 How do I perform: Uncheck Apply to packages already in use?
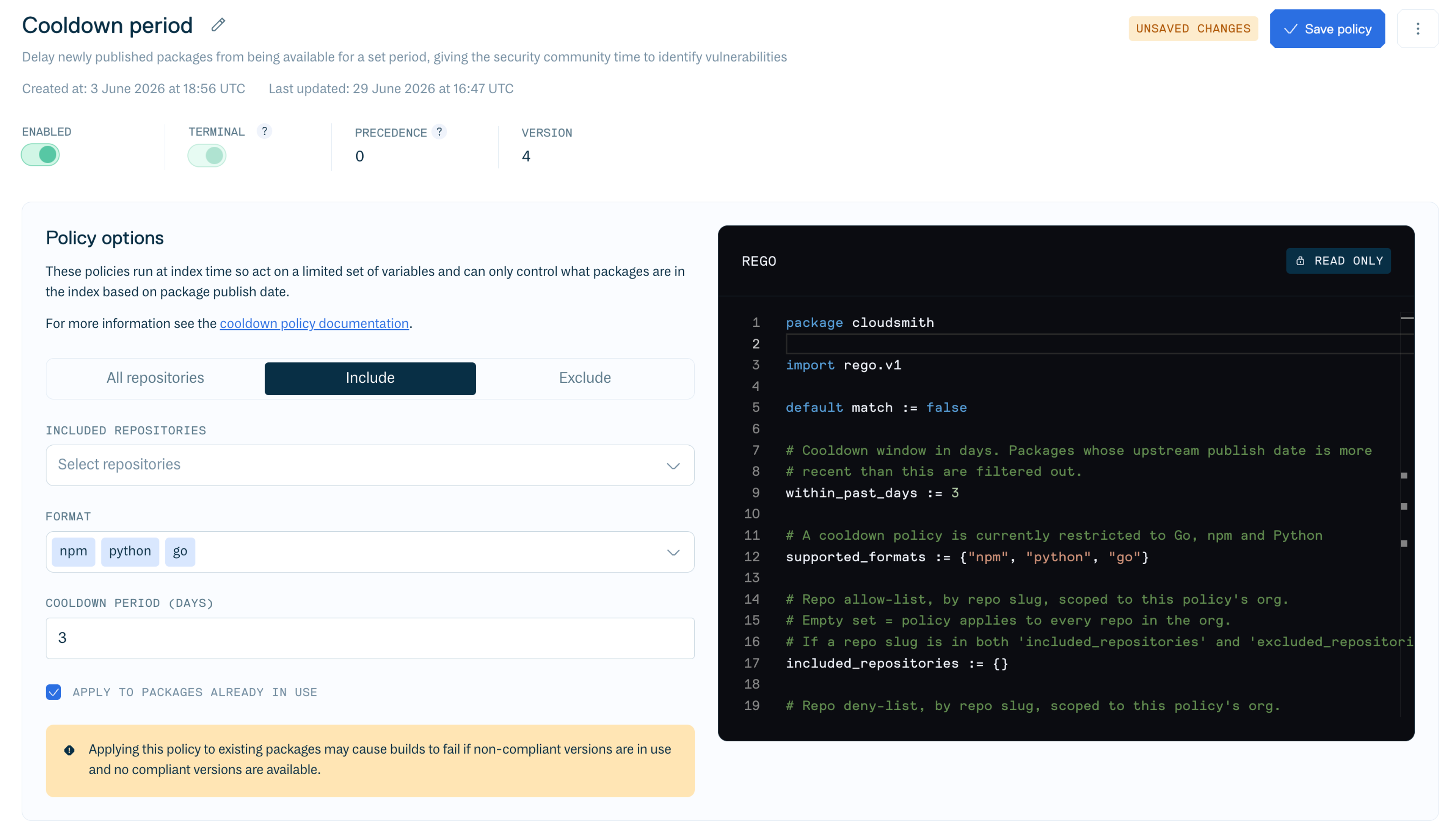(x=53, y=692)
